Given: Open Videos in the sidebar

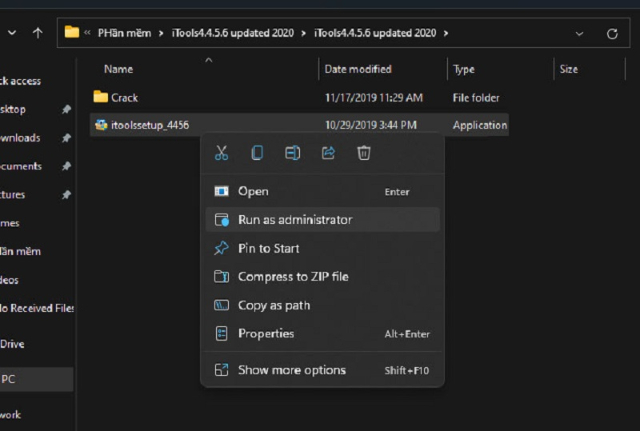Looking at the screenshot, I should (9, 280).
